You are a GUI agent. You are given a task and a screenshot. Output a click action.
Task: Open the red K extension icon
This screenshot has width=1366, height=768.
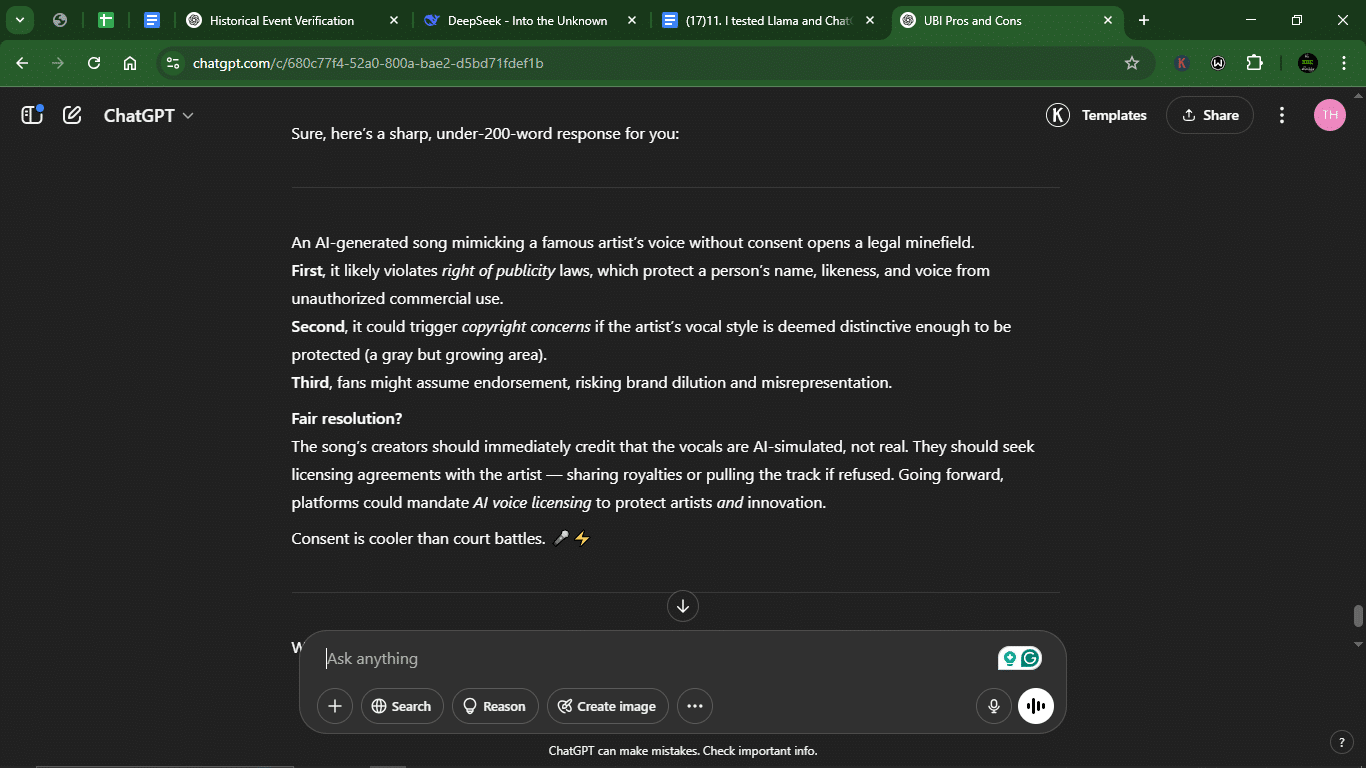[x=1182, y=63]
